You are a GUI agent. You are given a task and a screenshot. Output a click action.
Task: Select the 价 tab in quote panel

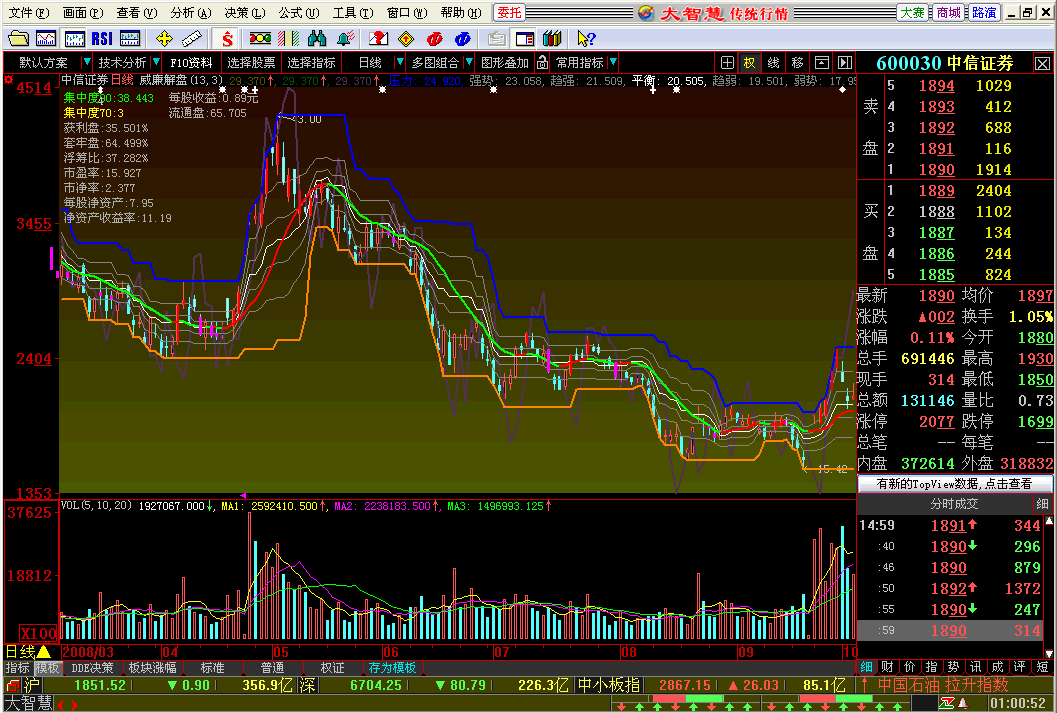coord(909,667)
